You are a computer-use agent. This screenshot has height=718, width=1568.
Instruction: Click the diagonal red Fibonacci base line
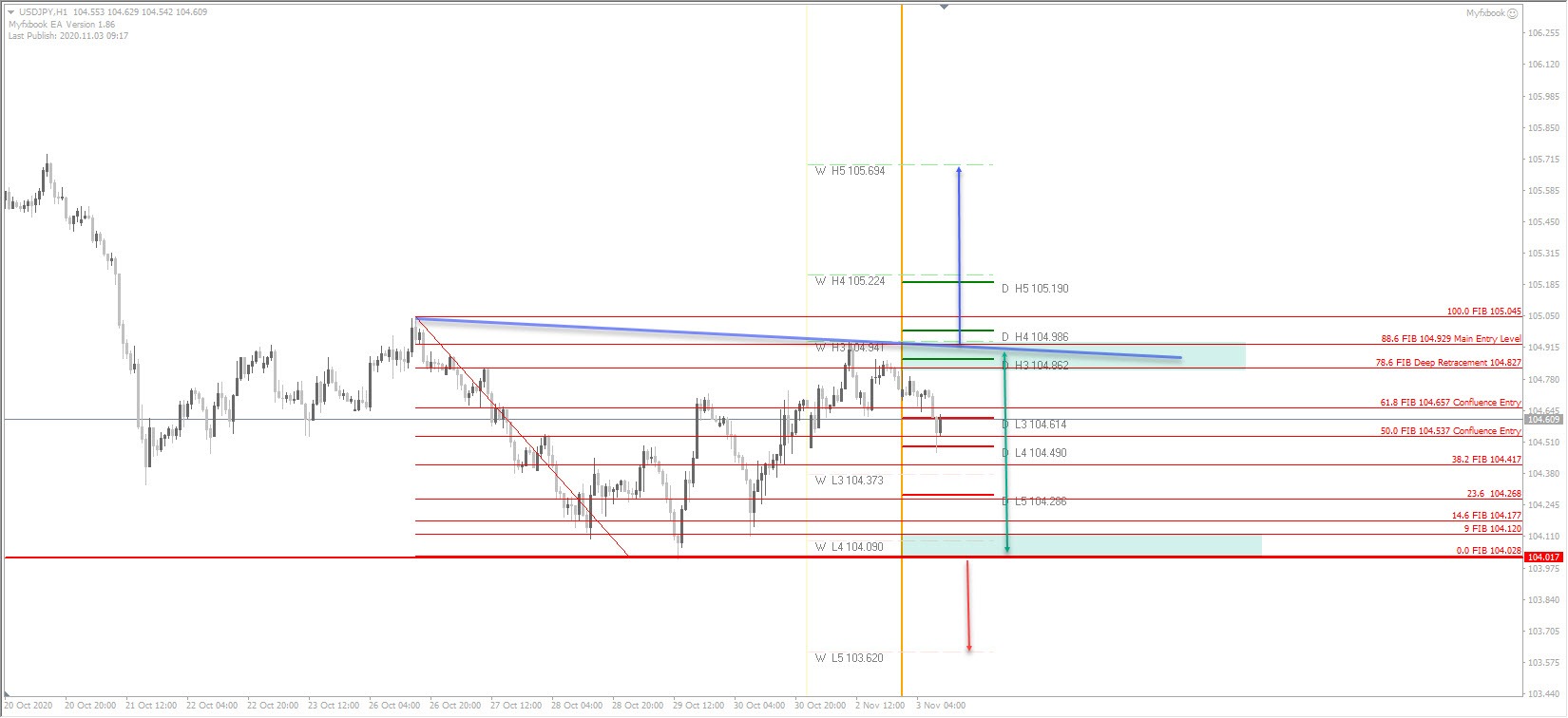[523, 439]
